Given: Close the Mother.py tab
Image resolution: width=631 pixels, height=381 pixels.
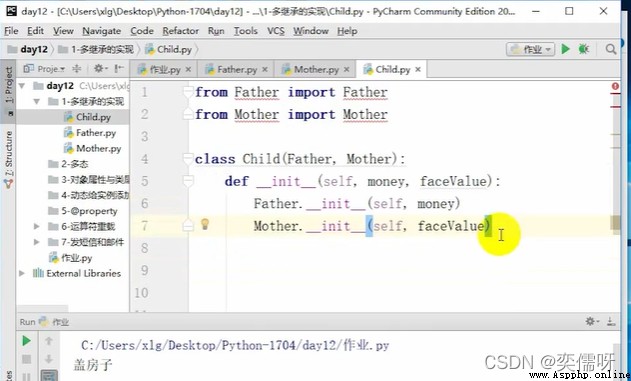Looking at the screenshot, I should point(346,70).
